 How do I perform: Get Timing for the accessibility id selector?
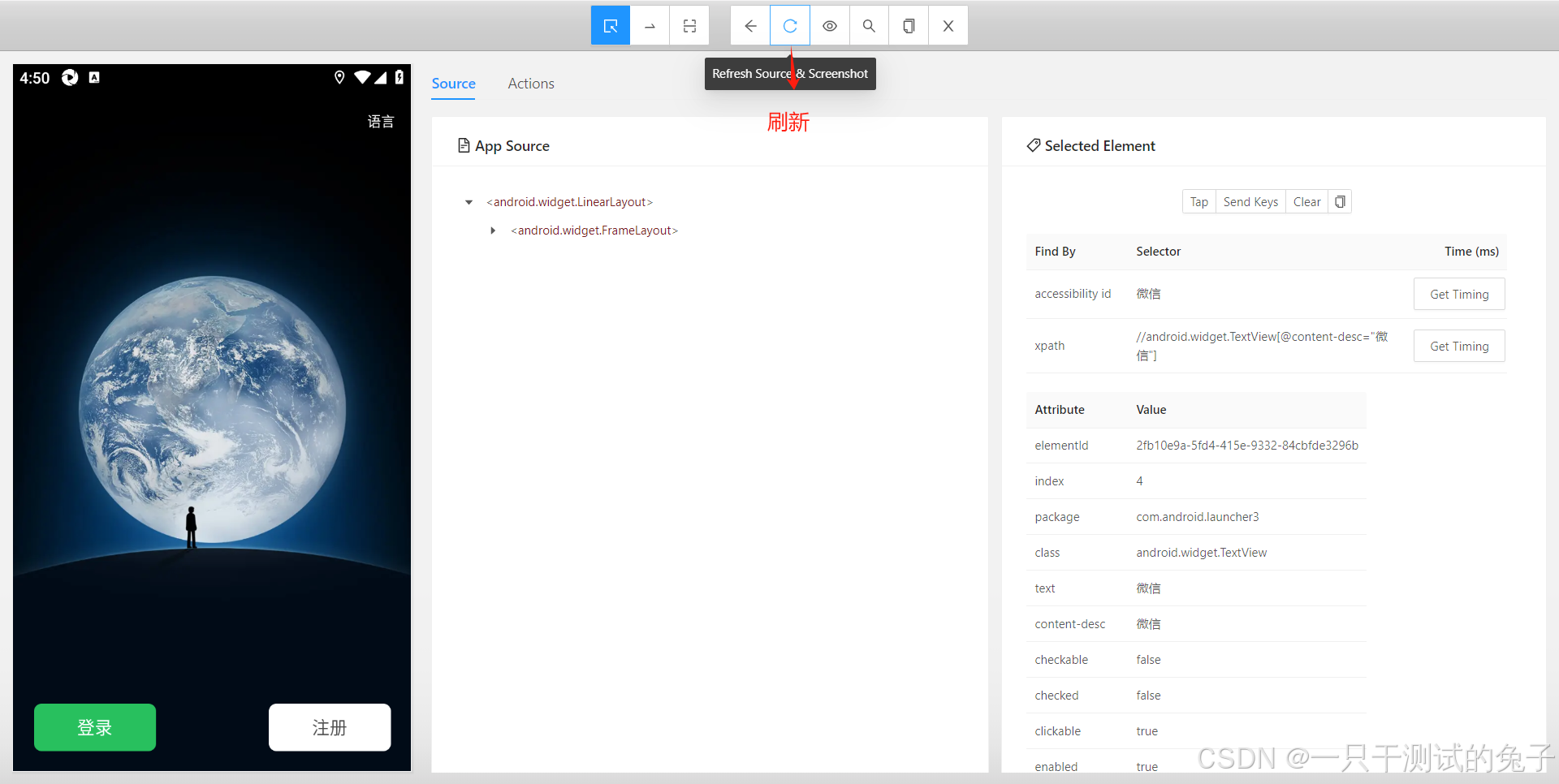click(1459, 294)
